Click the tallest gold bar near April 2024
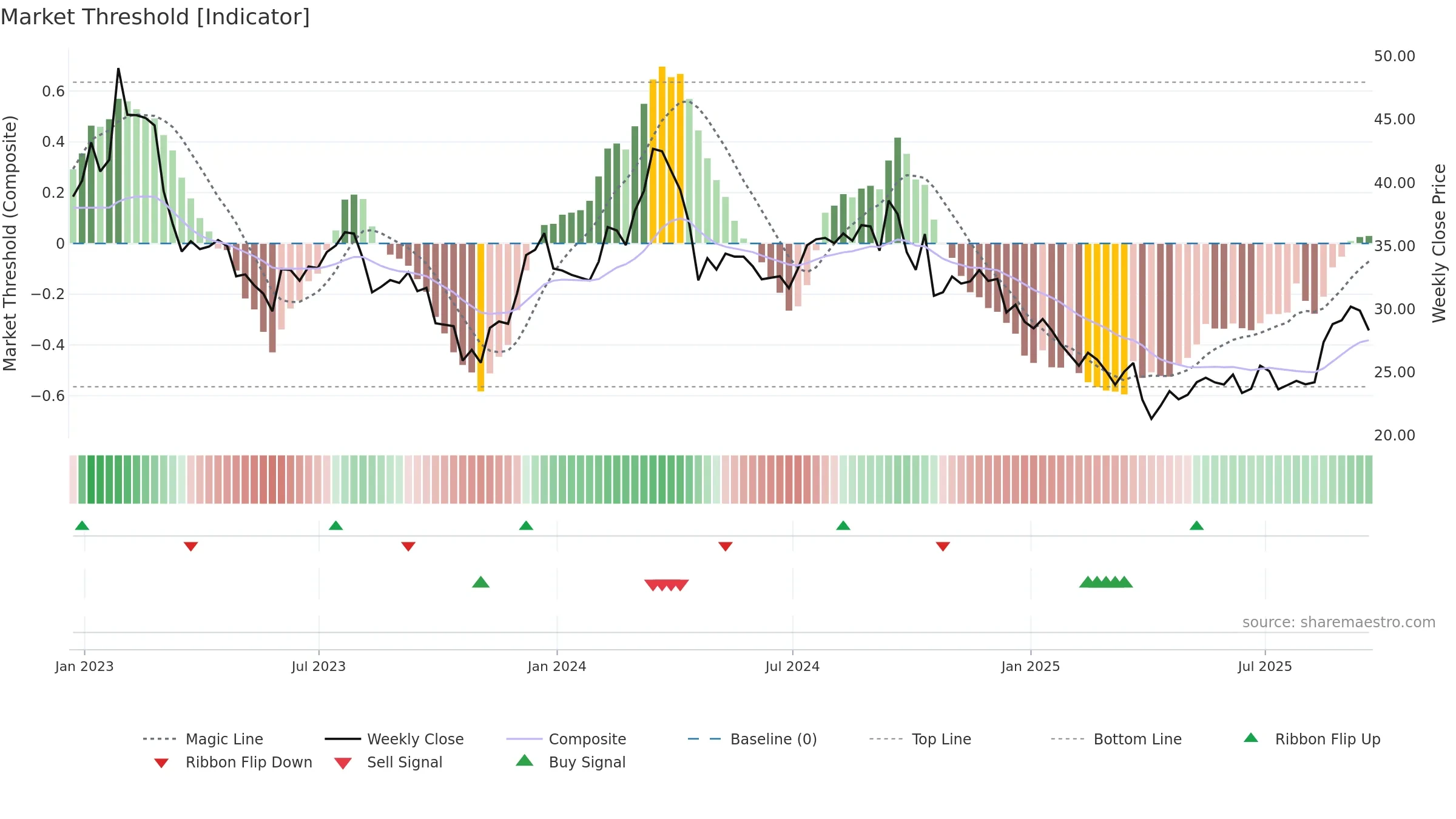 [x=662, y=155]
